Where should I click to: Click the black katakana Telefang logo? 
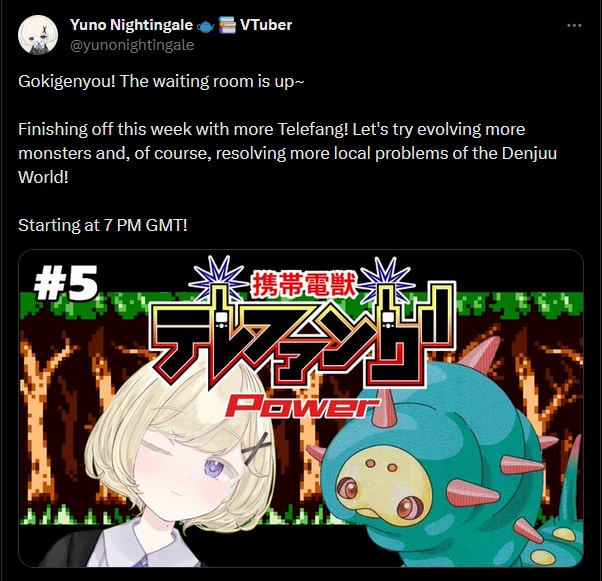click(x=303, y=342)
